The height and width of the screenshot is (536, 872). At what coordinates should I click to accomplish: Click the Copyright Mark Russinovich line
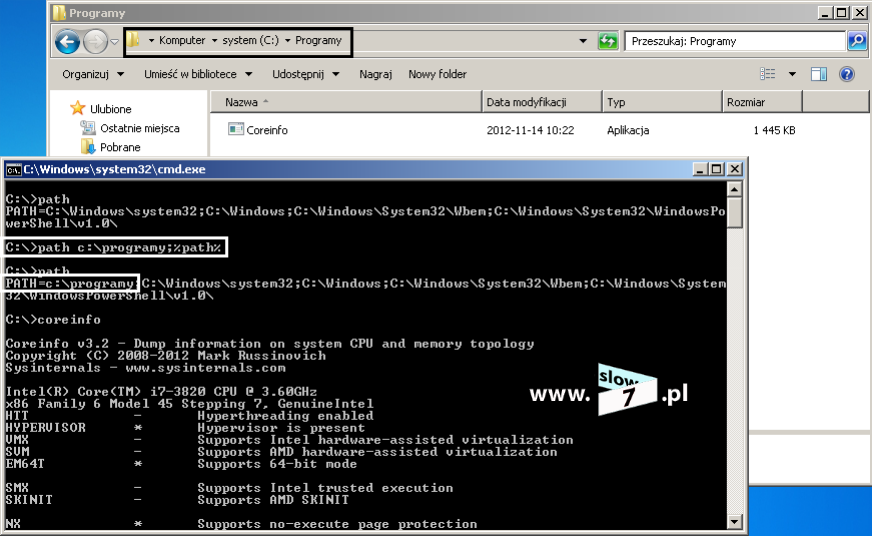[166, 356]
